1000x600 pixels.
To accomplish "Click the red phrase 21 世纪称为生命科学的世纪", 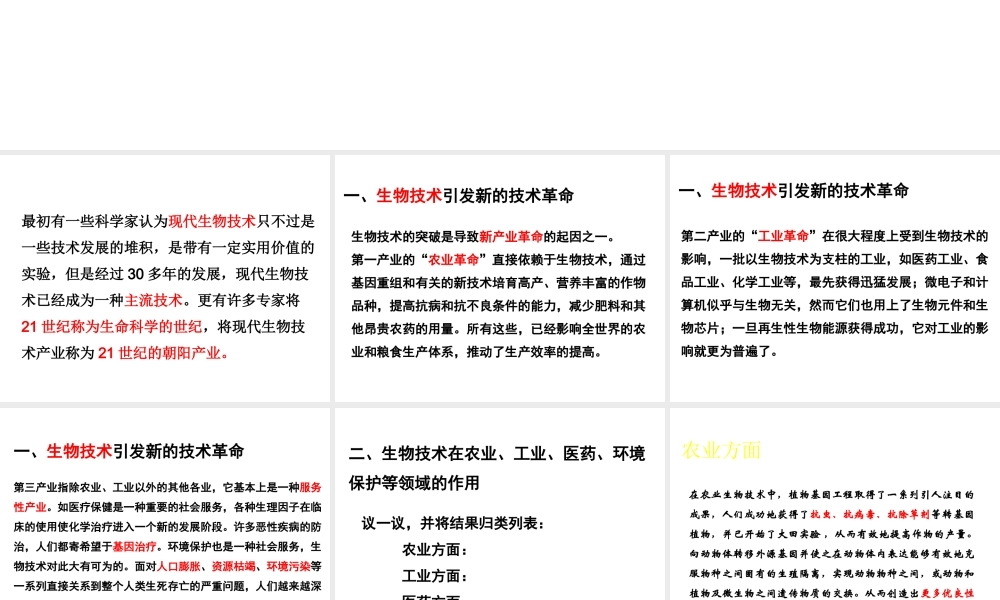I will point(112,327).
